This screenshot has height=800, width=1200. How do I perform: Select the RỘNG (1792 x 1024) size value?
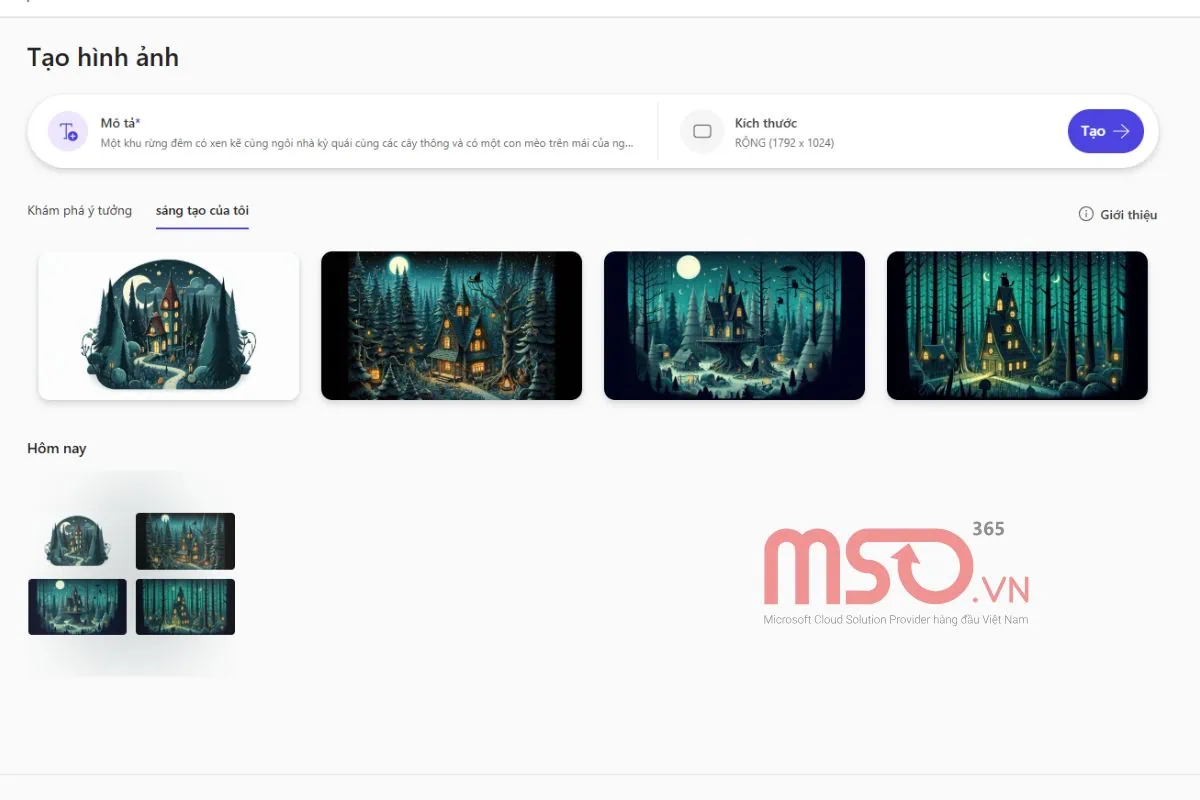(x=784, y=143)
